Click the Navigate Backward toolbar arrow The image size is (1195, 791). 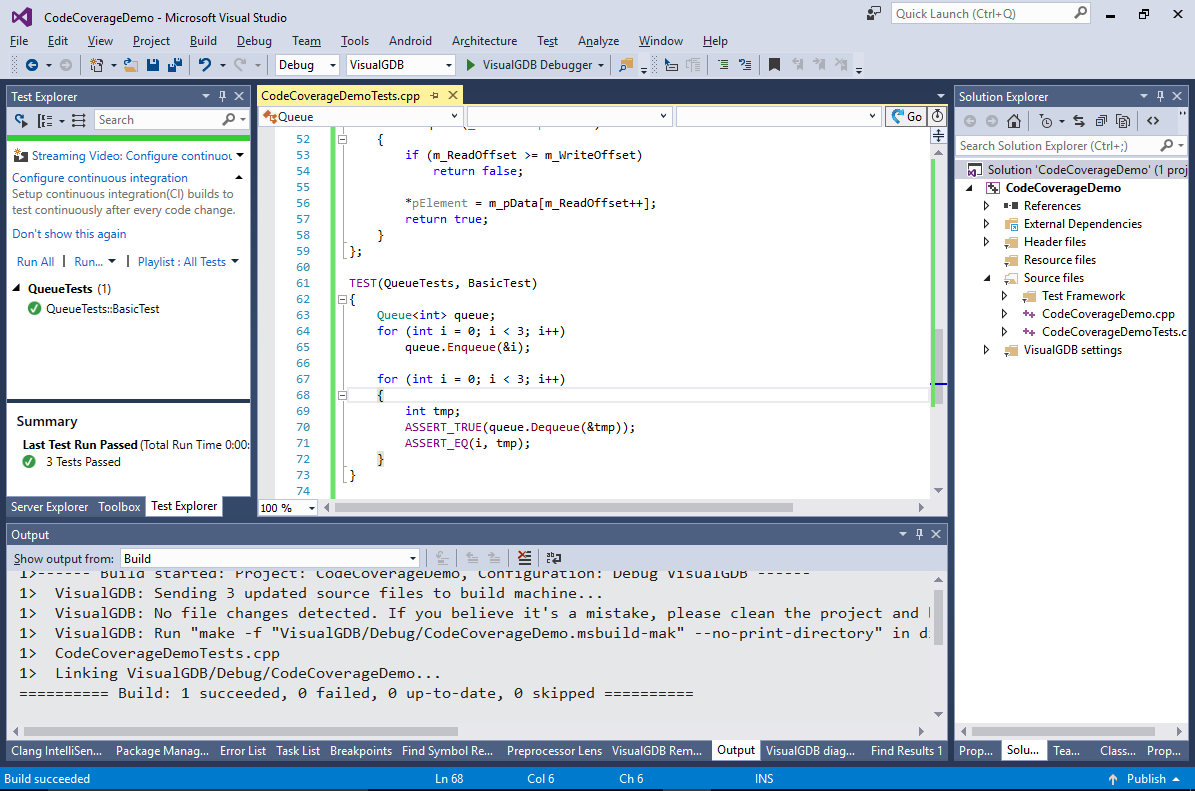point(32,65)
